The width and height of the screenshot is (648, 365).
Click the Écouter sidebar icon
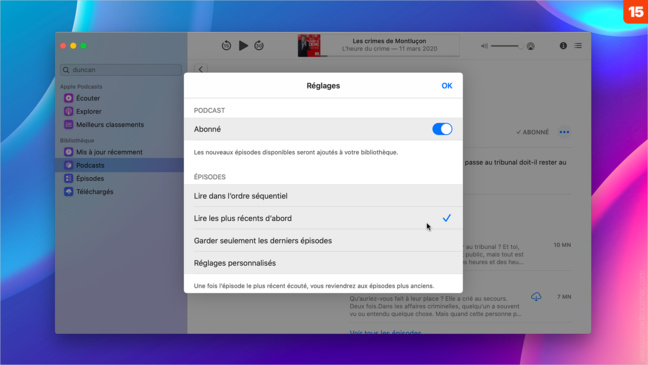[69, 98]
